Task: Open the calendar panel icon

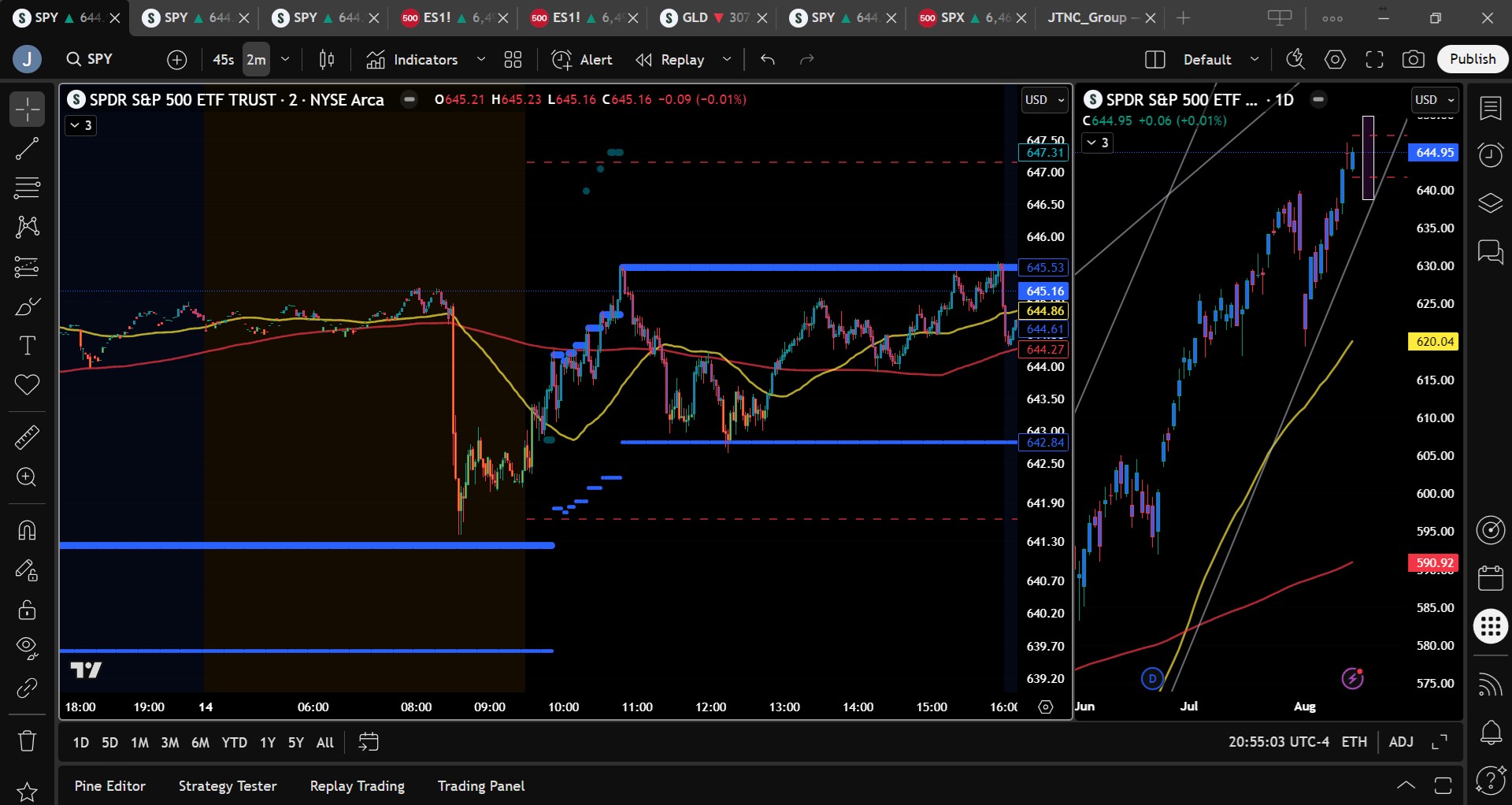Action: 1491,577
